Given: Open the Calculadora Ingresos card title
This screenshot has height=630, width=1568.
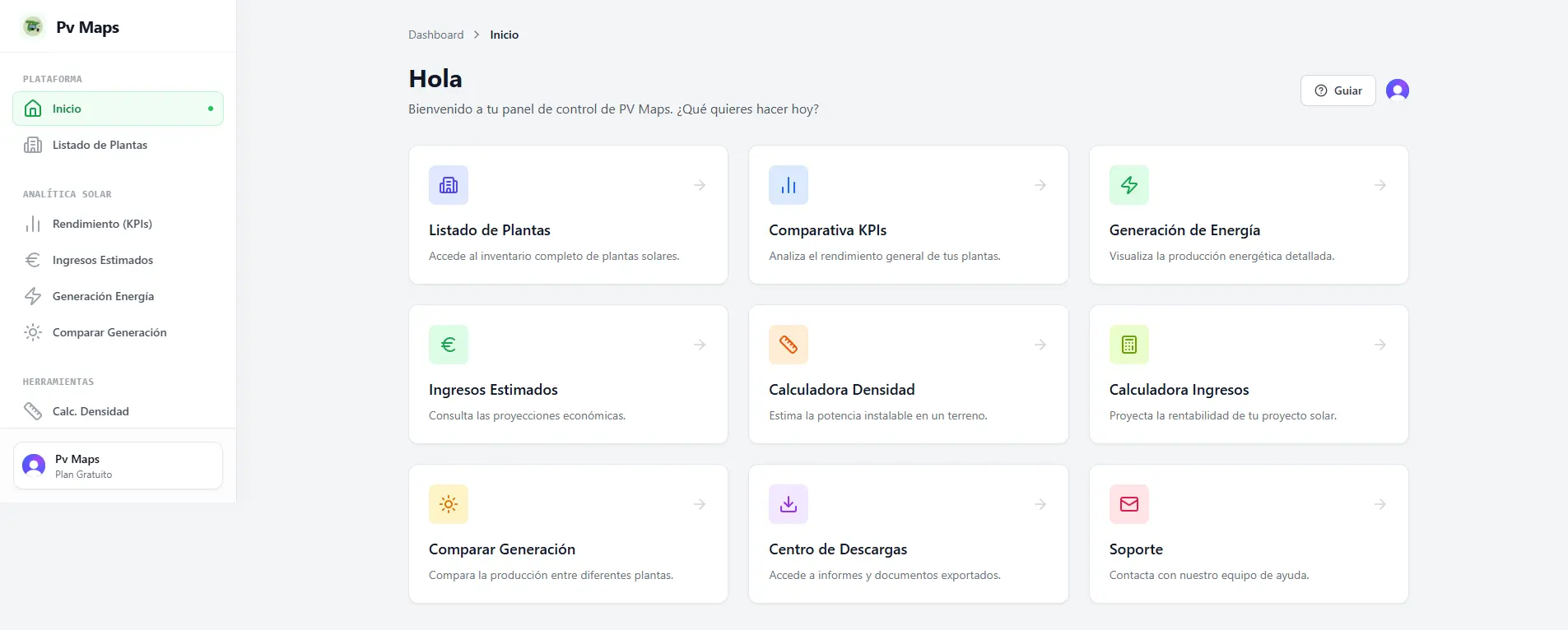Looking at the screenshot, I should pyautogui.click(x=1179, y=390).
